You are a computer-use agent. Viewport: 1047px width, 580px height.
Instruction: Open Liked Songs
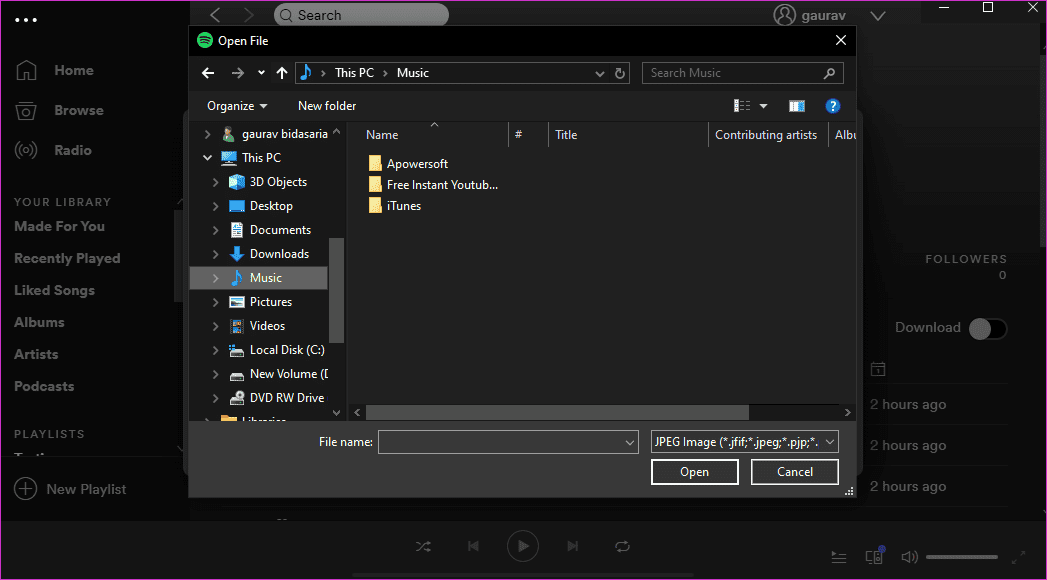(54, 291)
